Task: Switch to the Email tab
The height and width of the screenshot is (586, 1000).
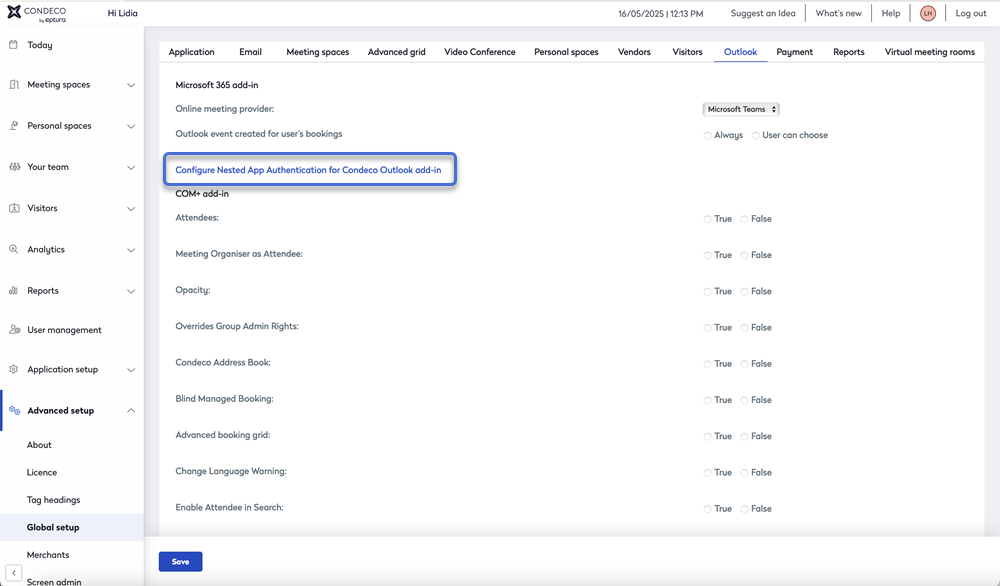Action: (x=251, y=52)
